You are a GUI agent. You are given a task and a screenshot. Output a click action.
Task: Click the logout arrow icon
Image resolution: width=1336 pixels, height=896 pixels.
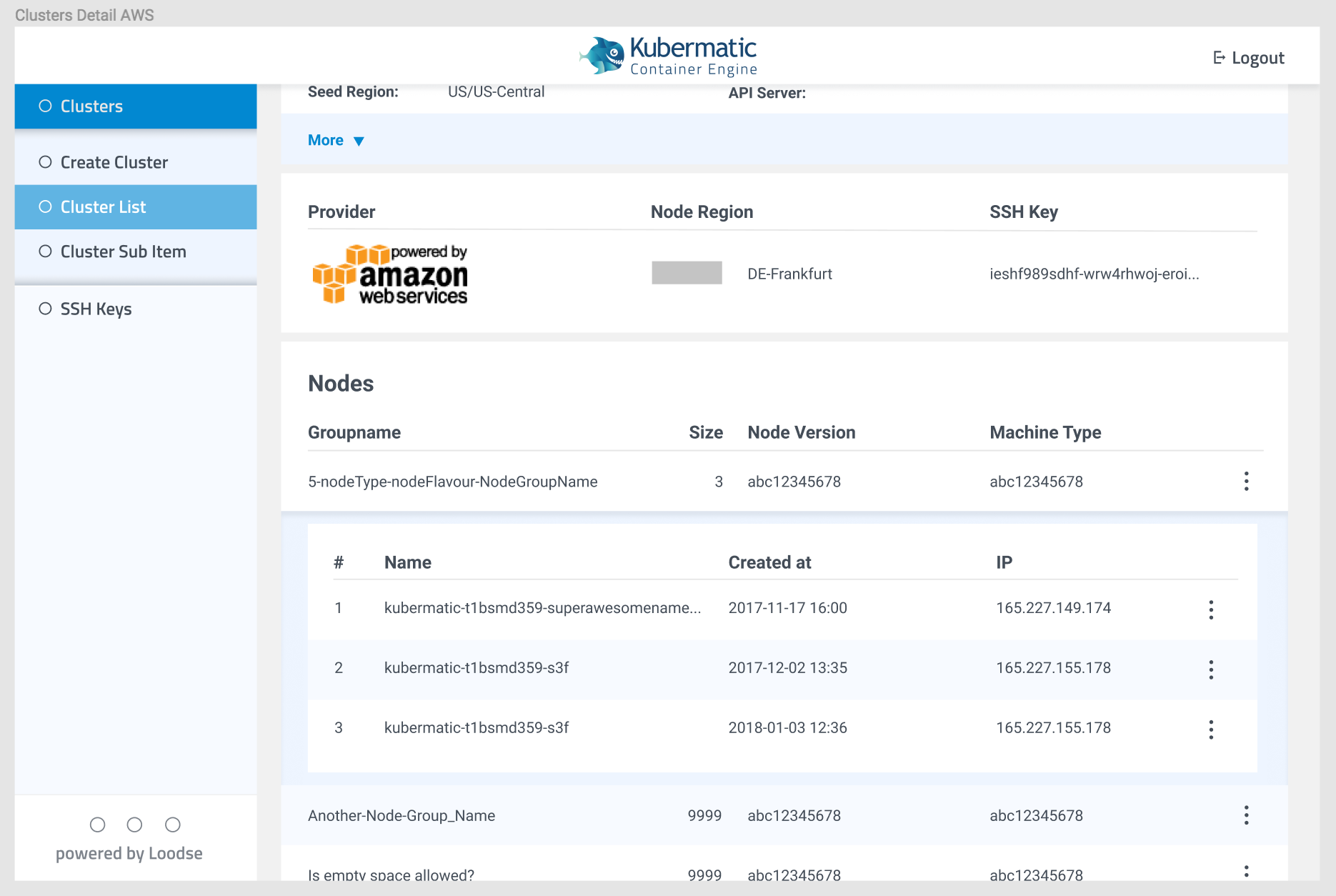click(x=1218, y=57)
